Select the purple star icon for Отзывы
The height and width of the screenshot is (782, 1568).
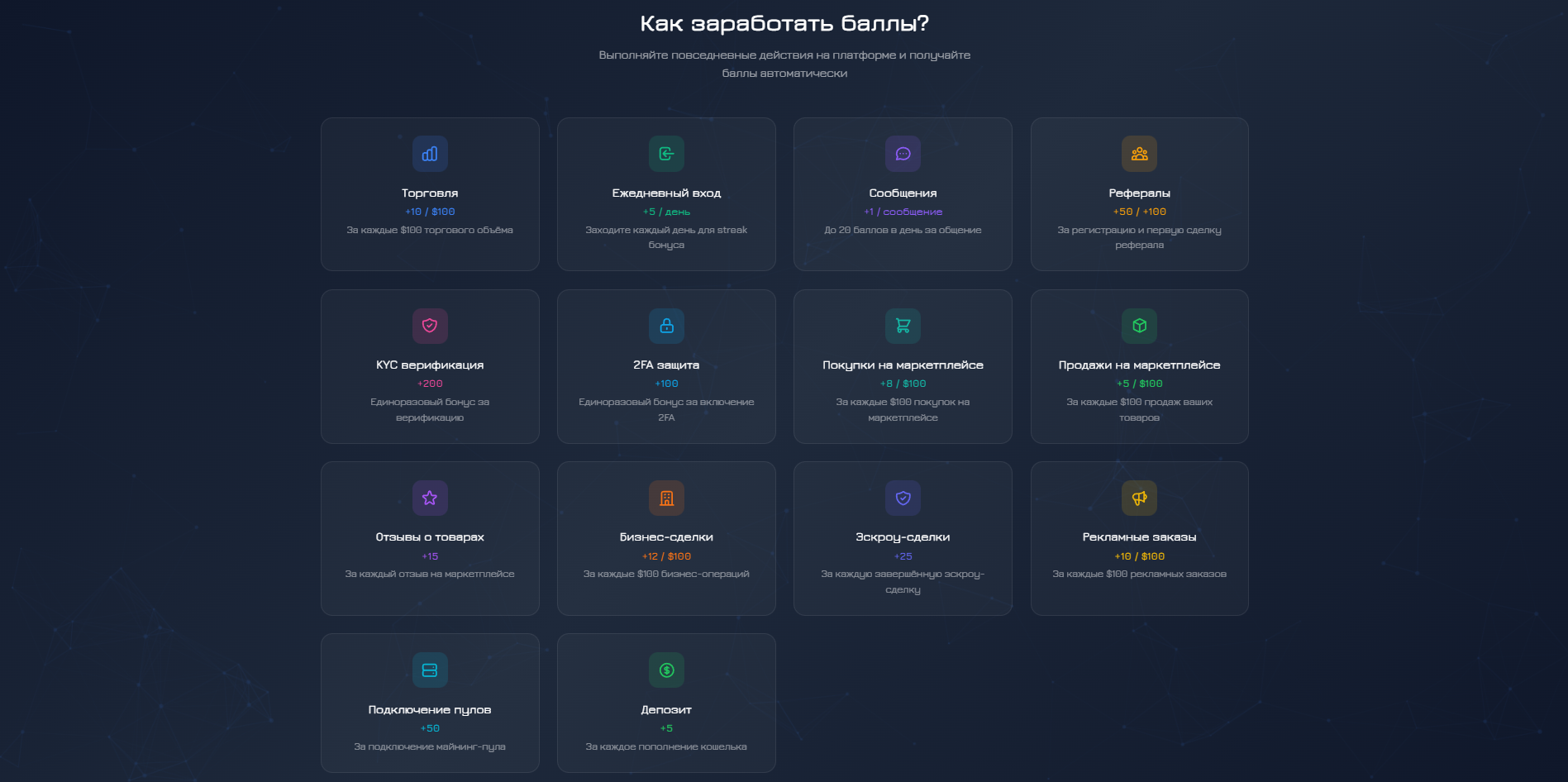coord(430,498)
